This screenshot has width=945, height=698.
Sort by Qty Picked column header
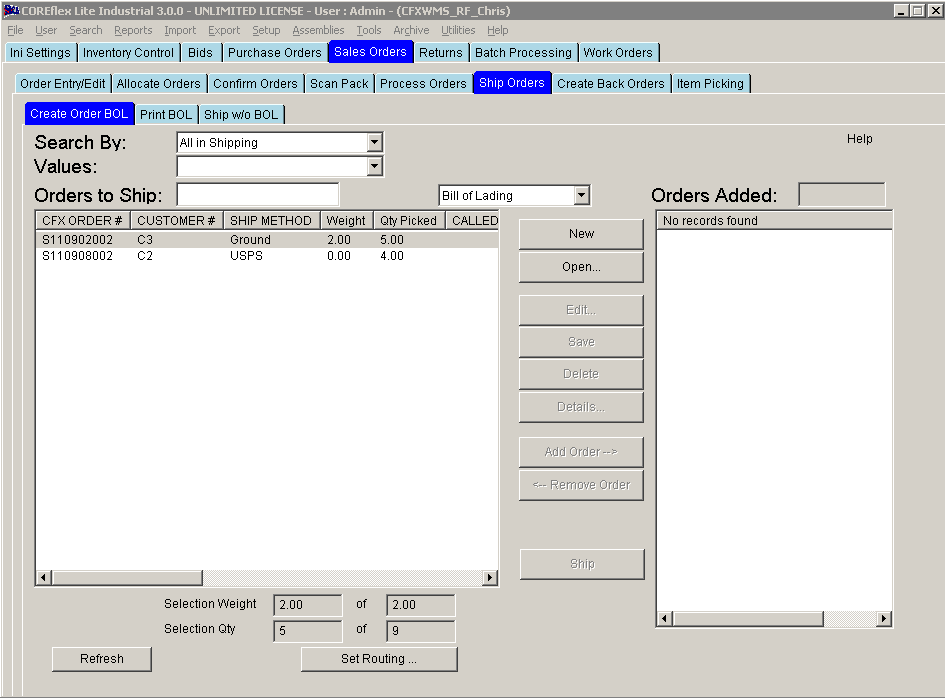(409, 221)
